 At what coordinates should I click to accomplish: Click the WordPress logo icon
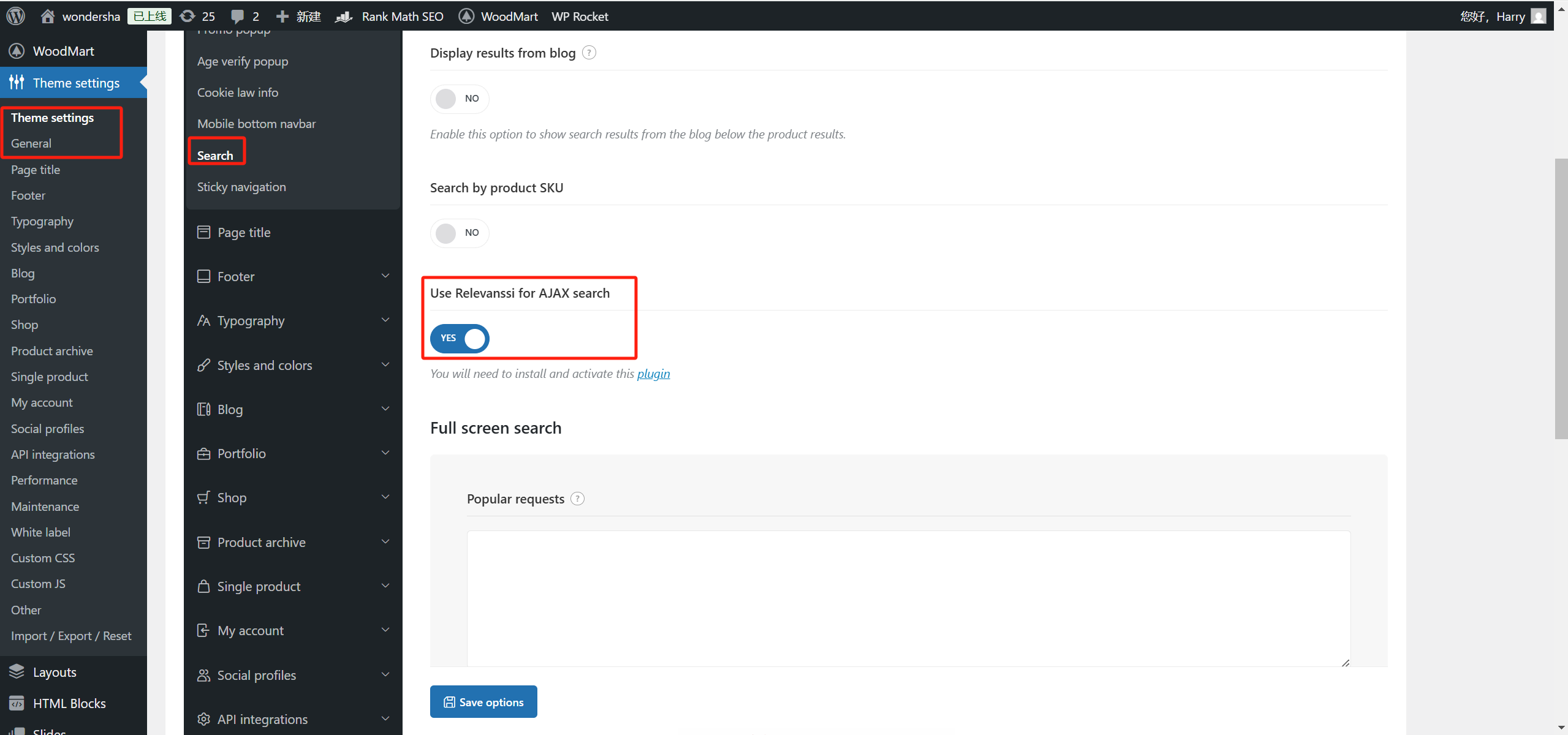(16, 16)
